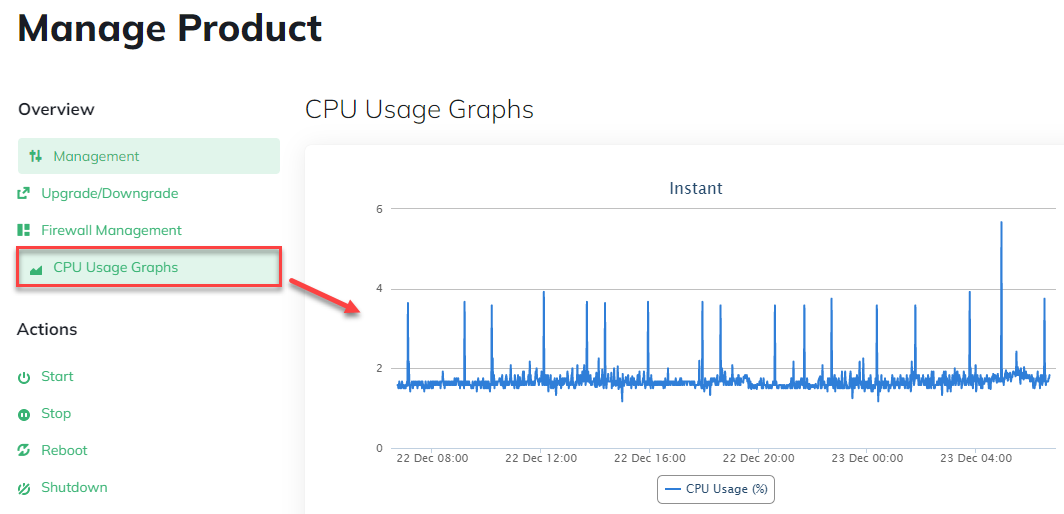
Task: Click the blue legend line swatch
Action: [x=672, y=489]
